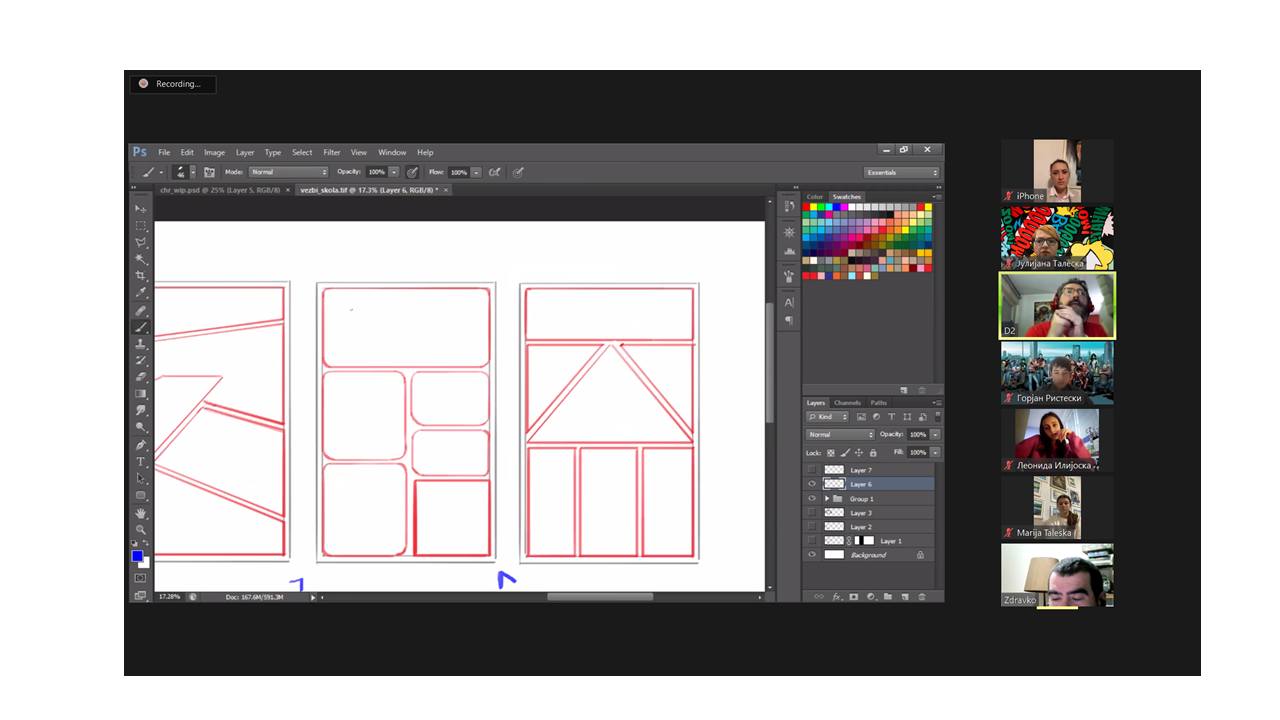Click the Zoom tool in toolbox
1280x720 pixels.
click(141, 530)
